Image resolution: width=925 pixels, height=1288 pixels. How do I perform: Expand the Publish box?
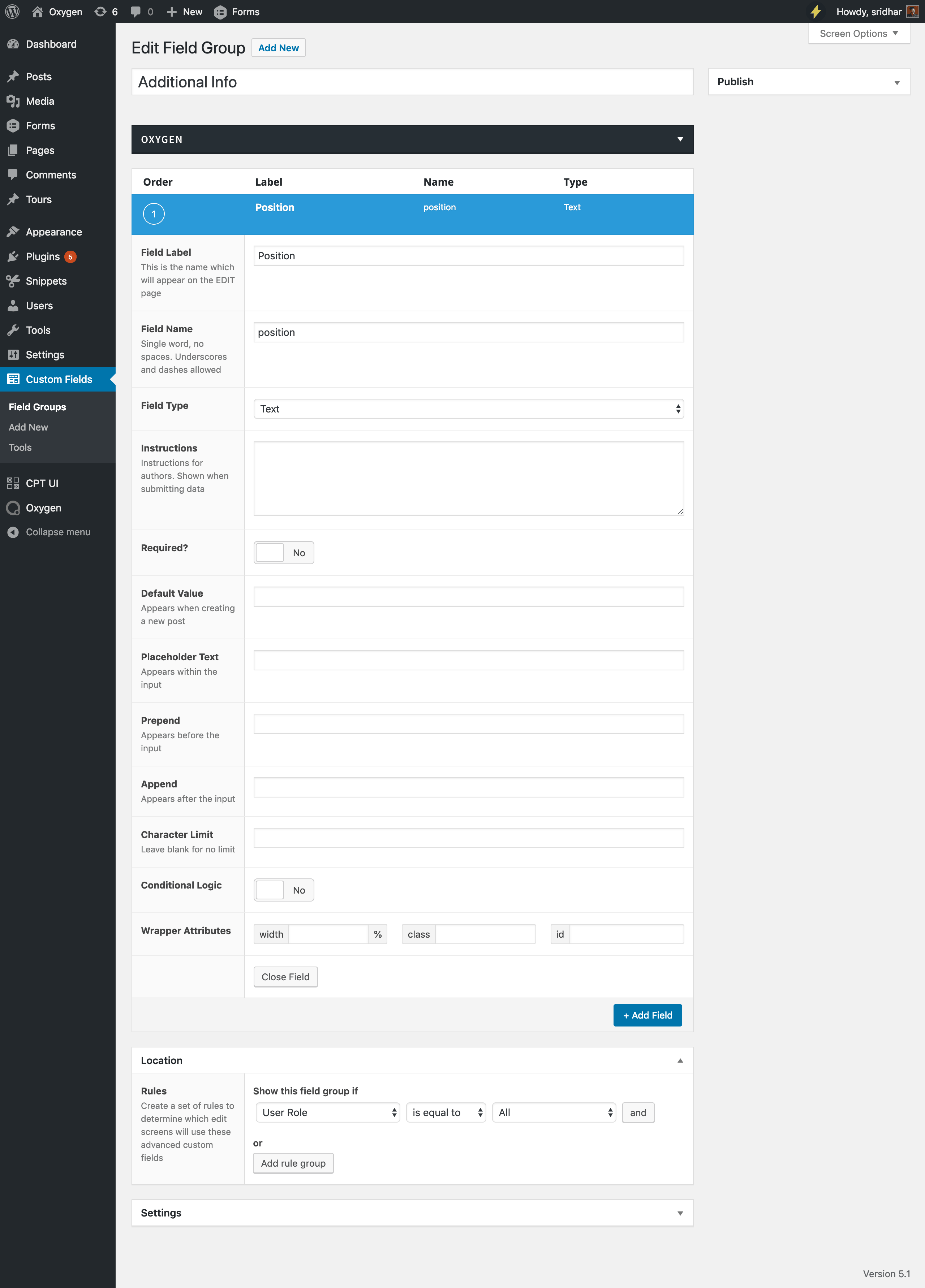(x=896, y=82)
